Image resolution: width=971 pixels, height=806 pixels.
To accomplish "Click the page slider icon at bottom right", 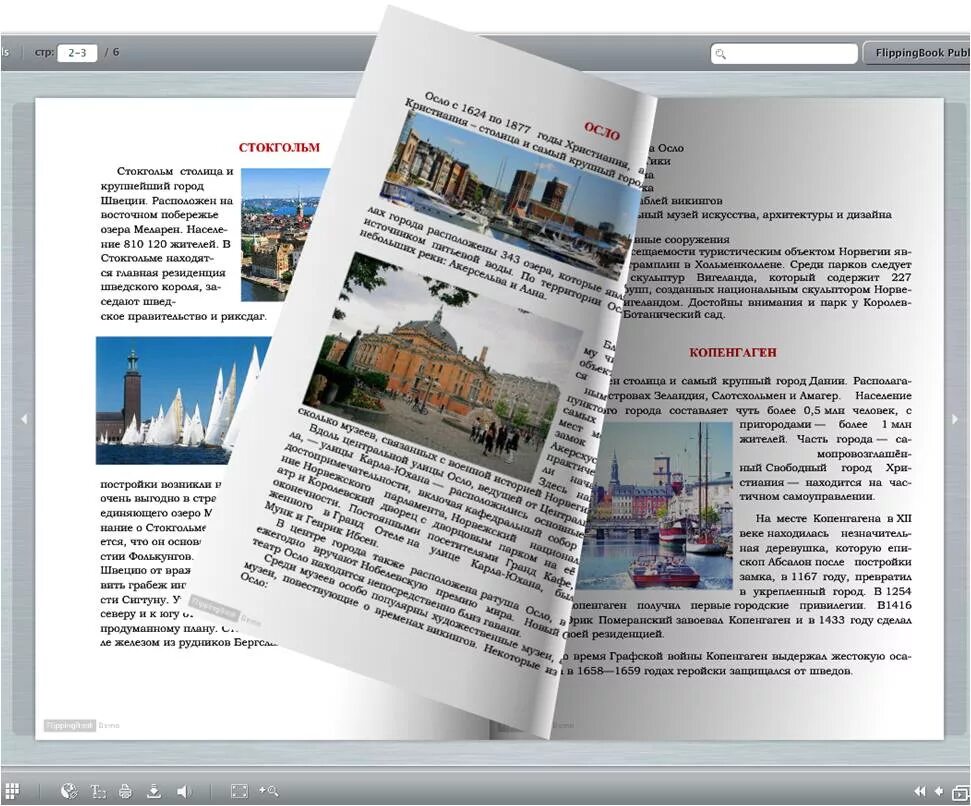I will 960,792.
